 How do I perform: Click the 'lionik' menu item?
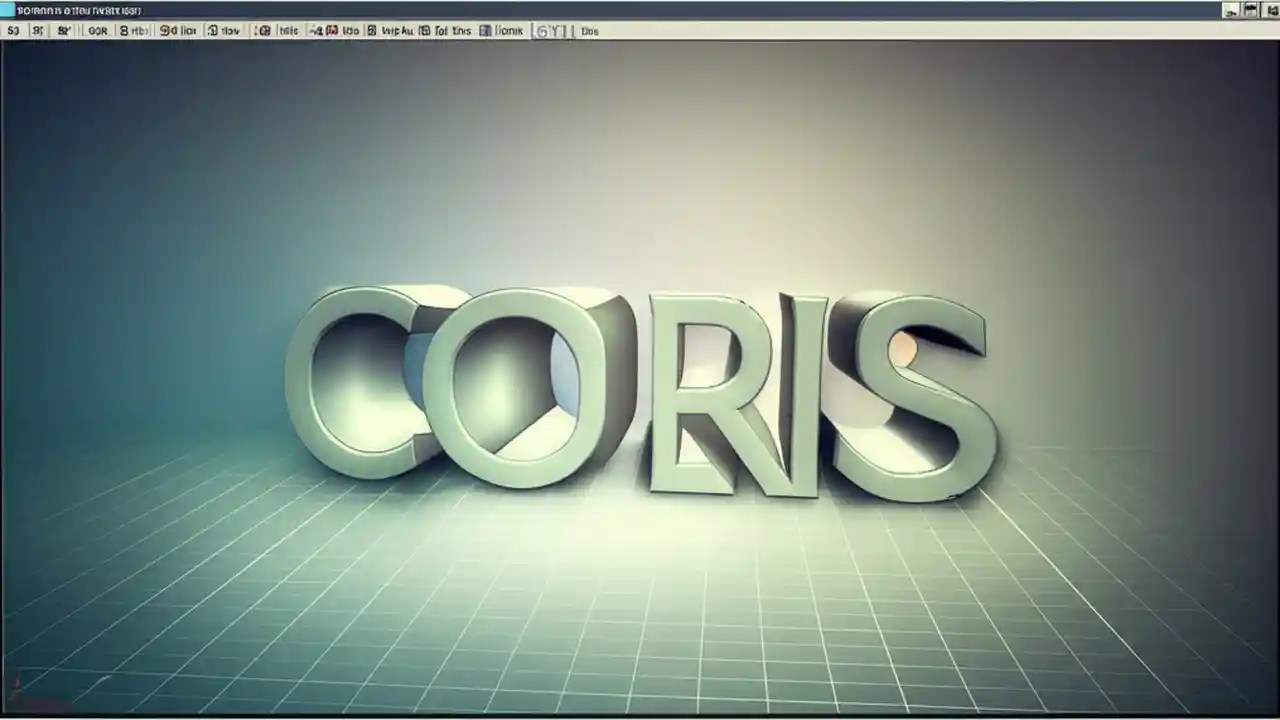click(x=509, y=31)
